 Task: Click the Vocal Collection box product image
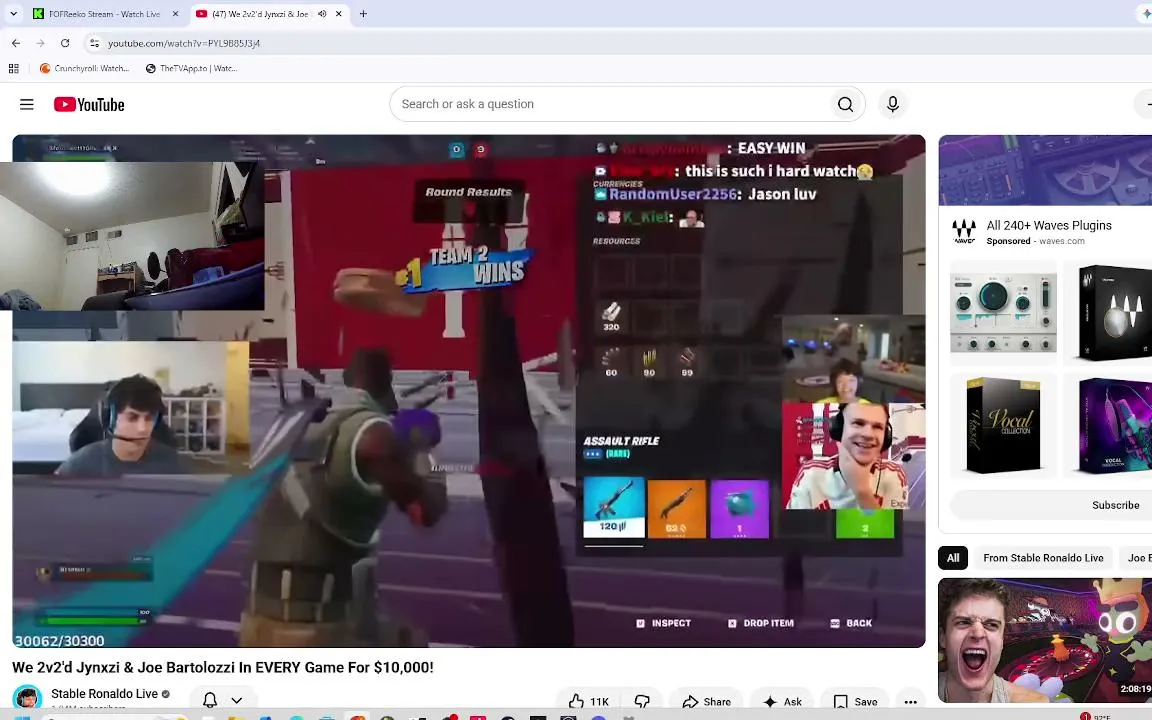[x=1003, y=425]
